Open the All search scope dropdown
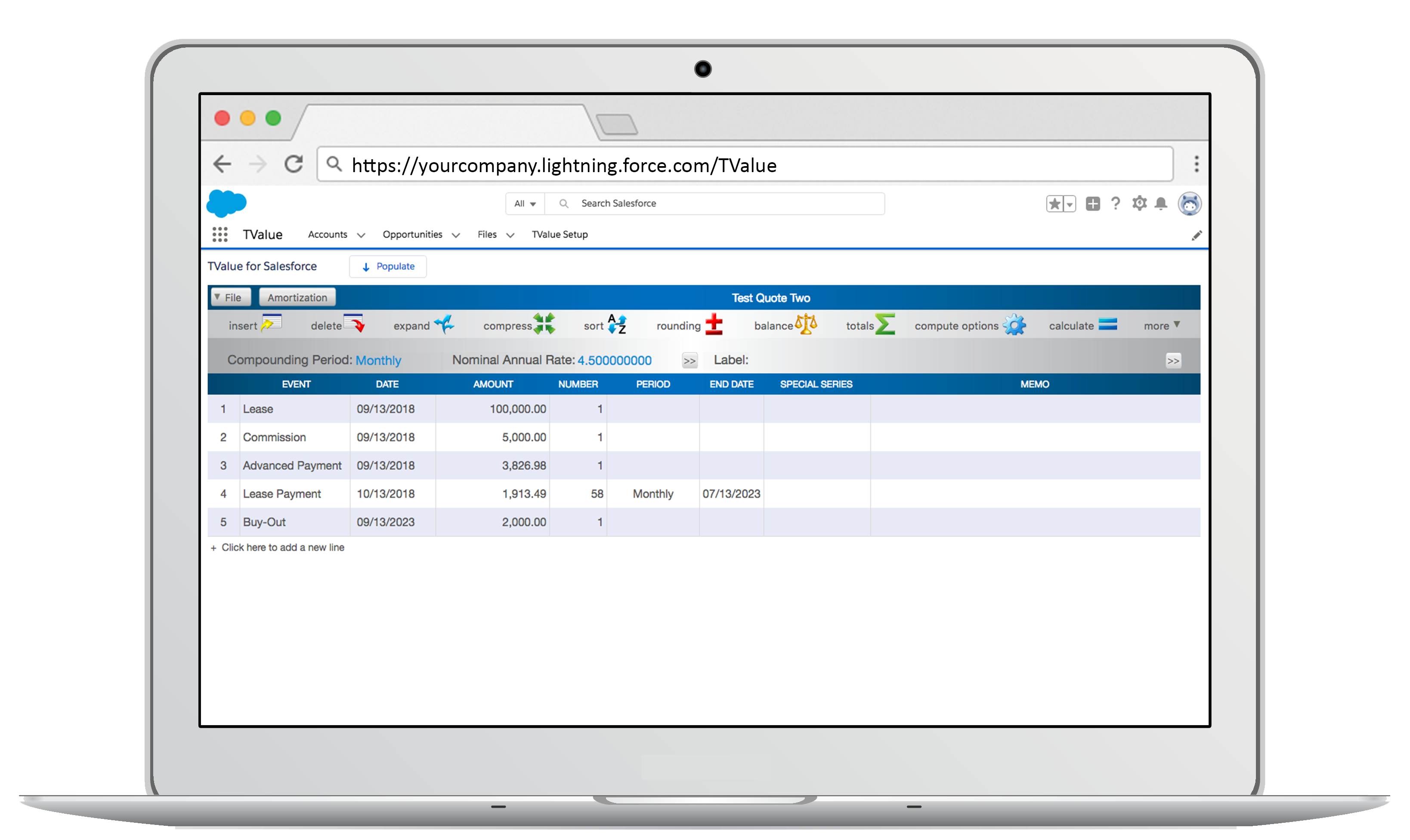Screen dimensions: 1410x840 pos(525,204)
